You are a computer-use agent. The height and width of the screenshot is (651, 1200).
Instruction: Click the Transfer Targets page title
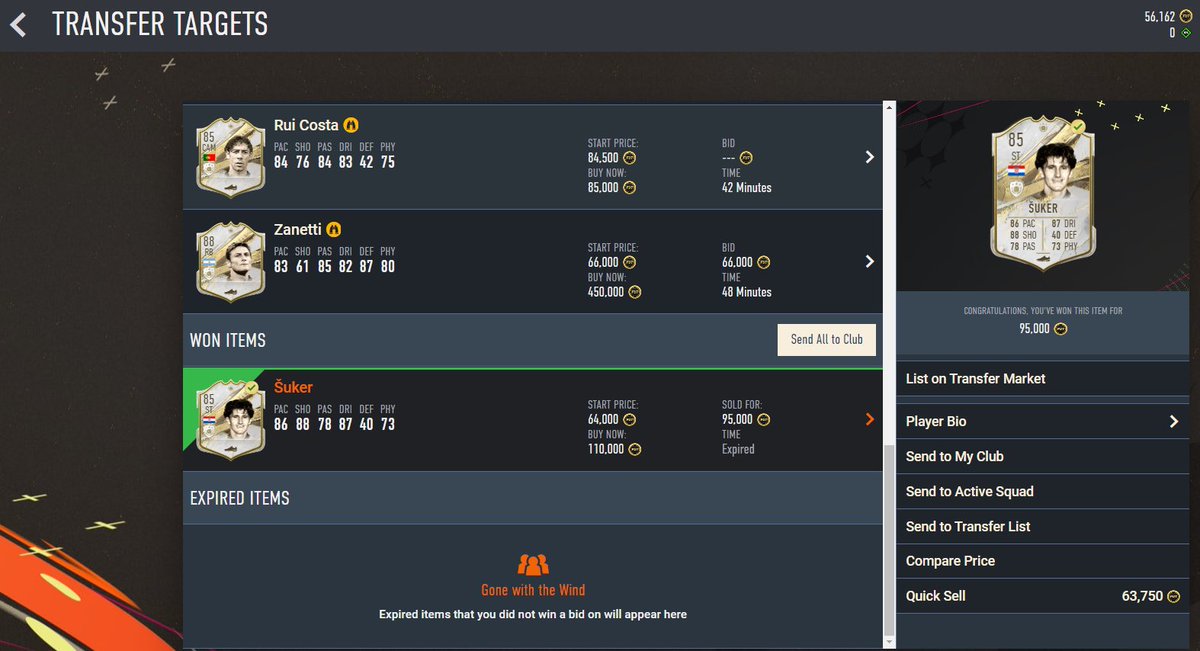tap(160, 24)
